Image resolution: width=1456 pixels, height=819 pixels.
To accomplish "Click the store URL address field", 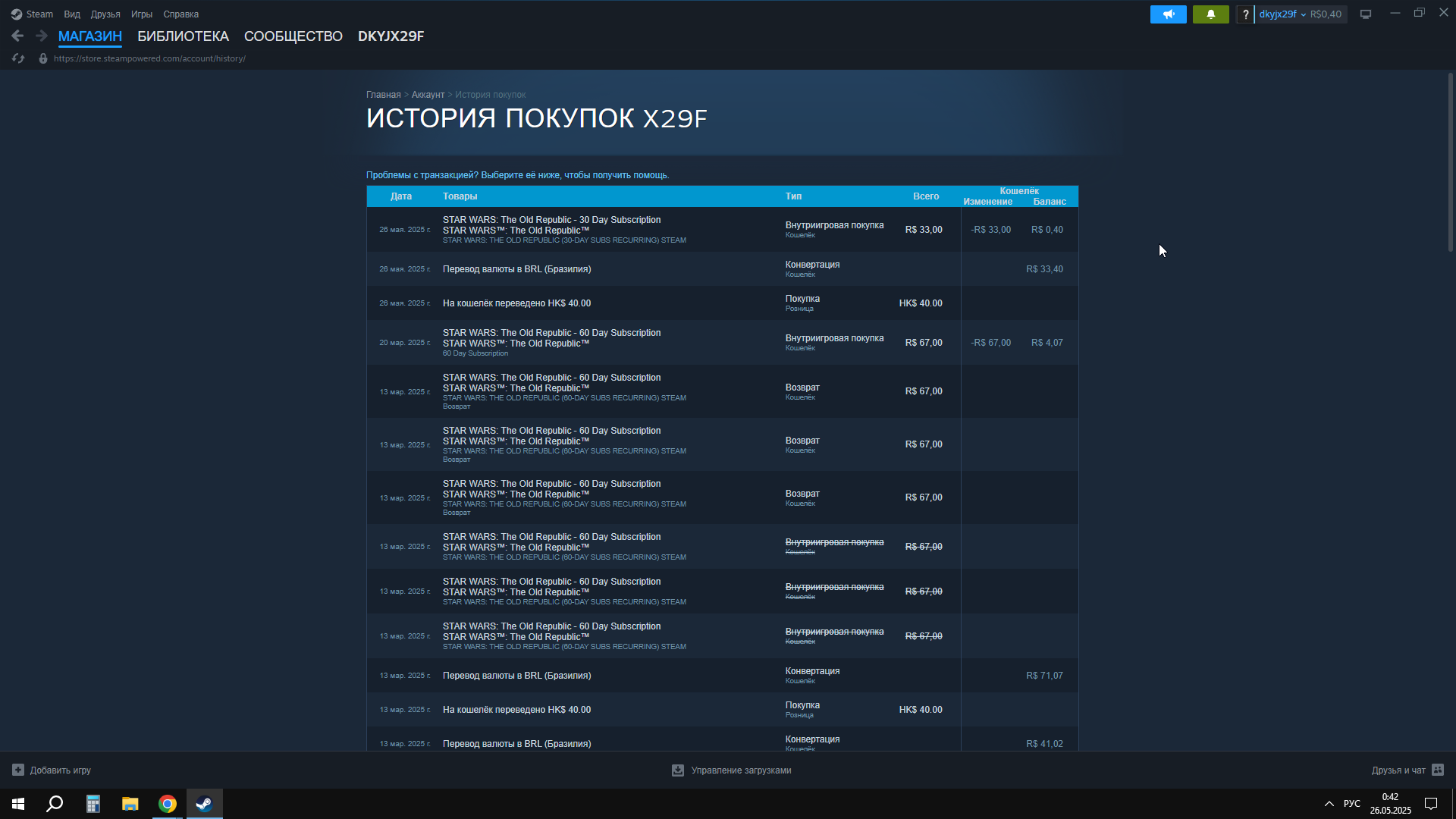I will 149,58.
